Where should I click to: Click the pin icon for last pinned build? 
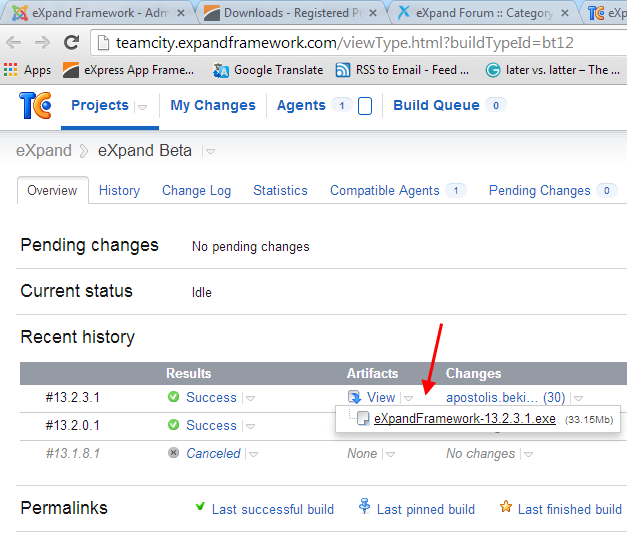(364, 506)
